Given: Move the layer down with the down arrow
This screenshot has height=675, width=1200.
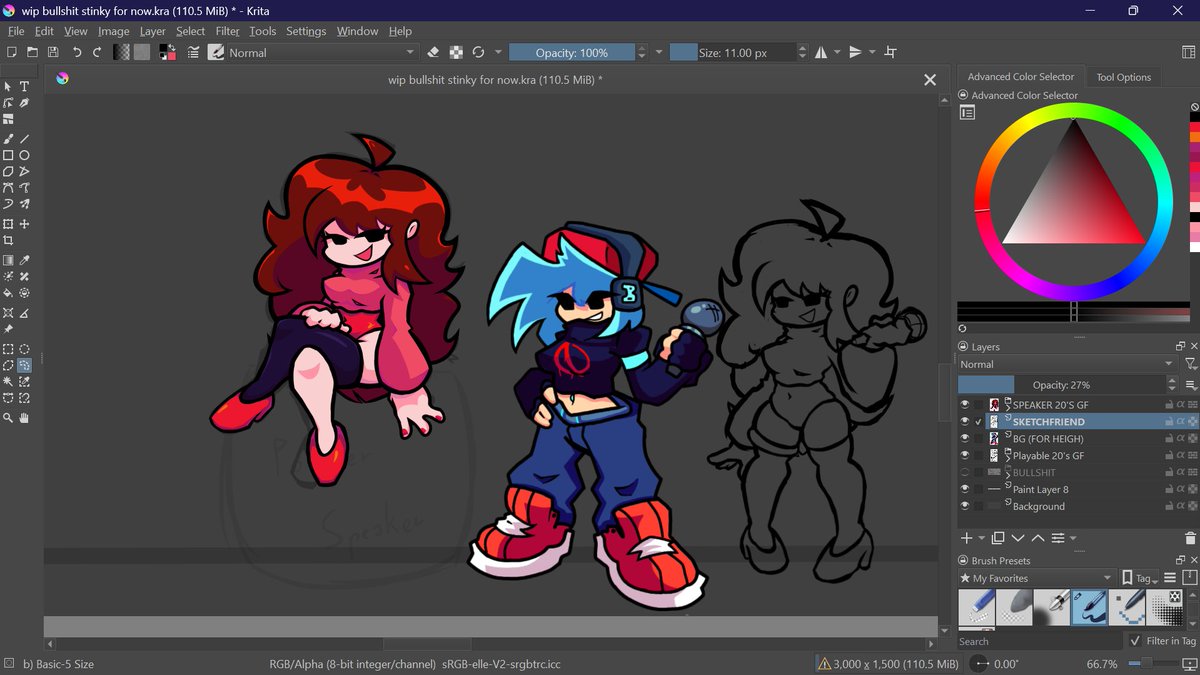Looking at the screenshot, I should [1018, 538].
